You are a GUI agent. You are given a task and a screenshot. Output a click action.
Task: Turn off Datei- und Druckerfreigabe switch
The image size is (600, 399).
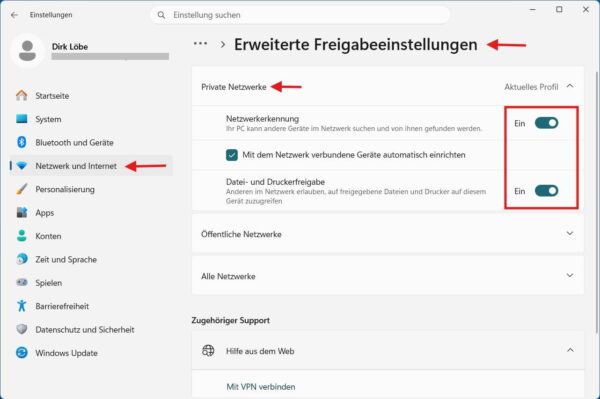[x=546, y=191]
